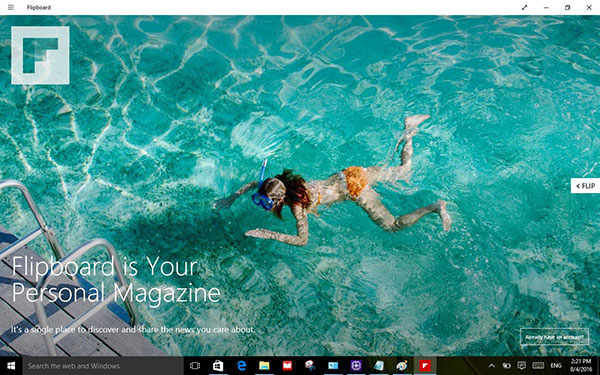Image resolution: width=600 pixels, height=375 pixels.
Task: Open the "Already have an account?" link
Action: pyautogui.click(x=554, y=337)
